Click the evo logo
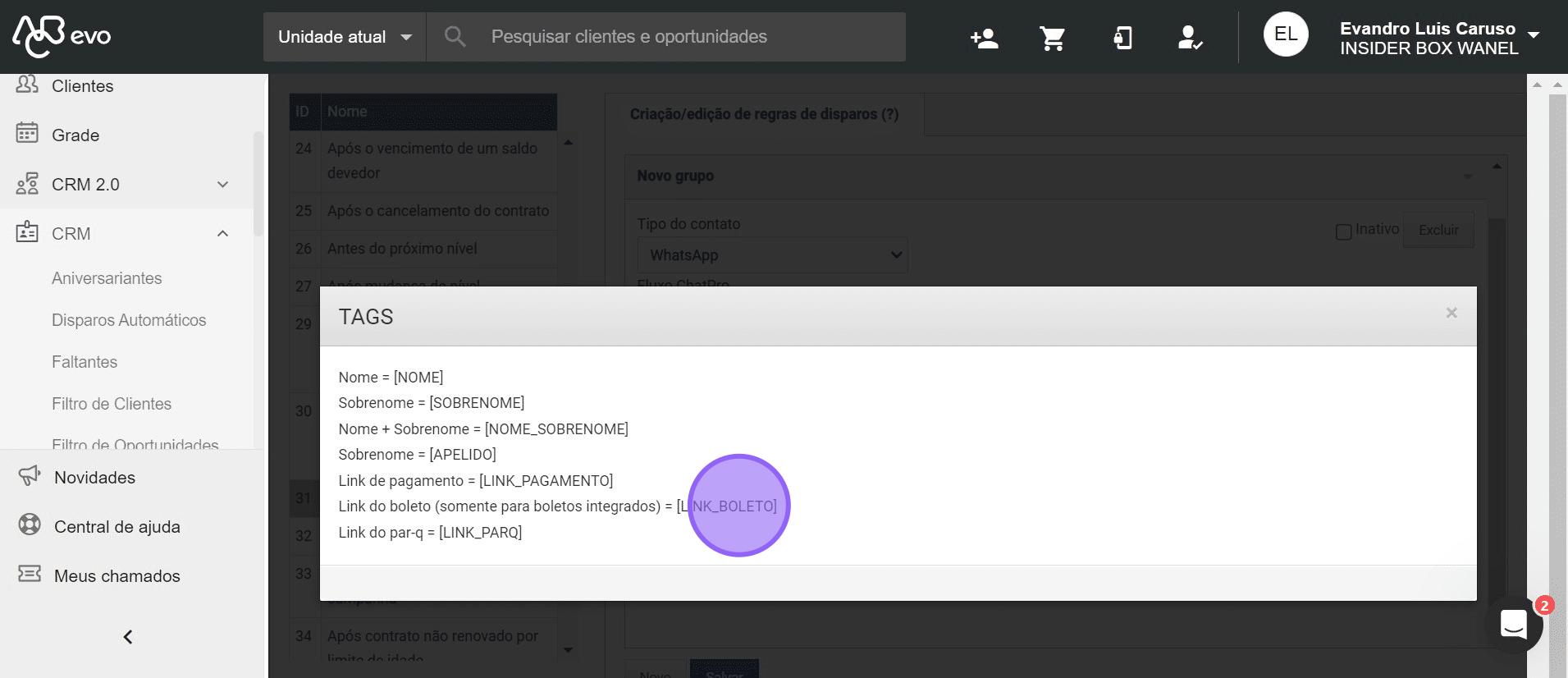Viewport: 1568px width, 678px height. click(62, 36)
